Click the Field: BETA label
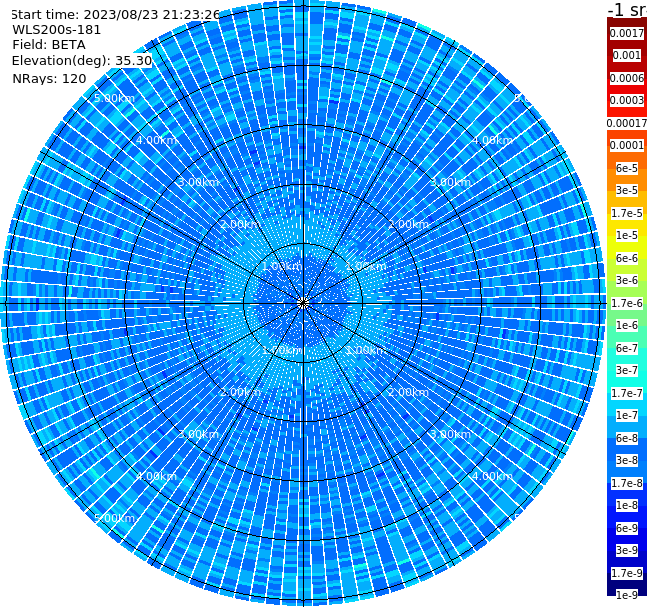647x607 pixels. tap(49, 45)
